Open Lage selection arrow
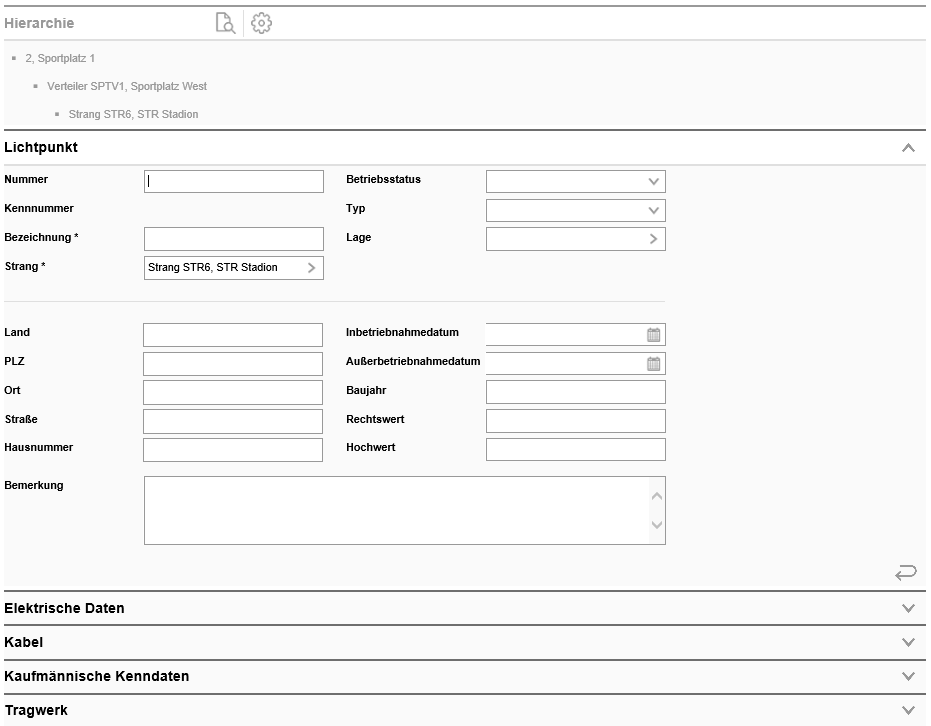This screenshot has width=931, height=726. click(653, 239)
